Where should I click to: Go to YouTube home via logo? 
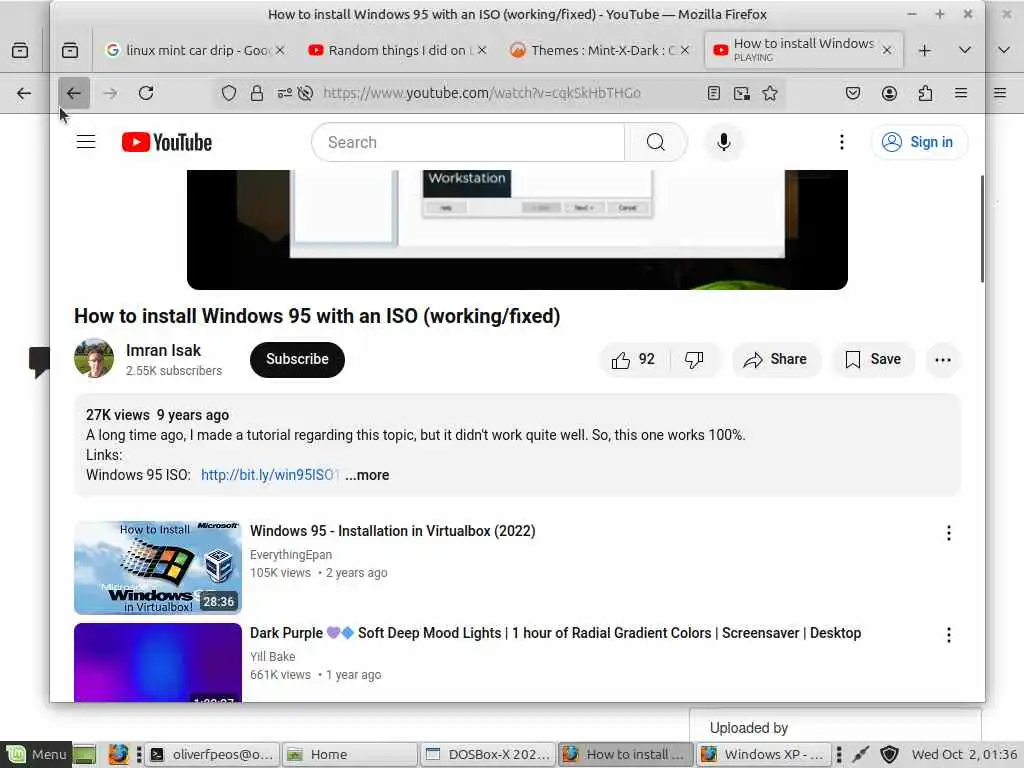tap(167, 142)
